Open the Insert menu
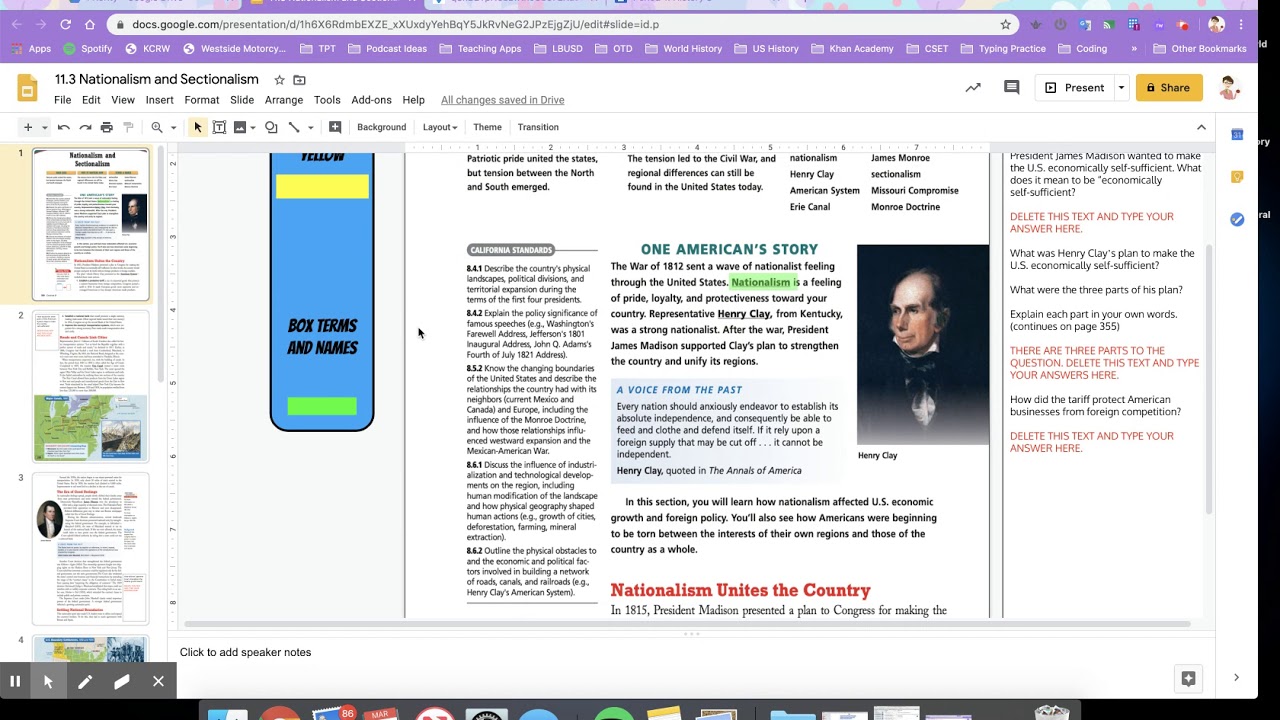 [160, 100]
